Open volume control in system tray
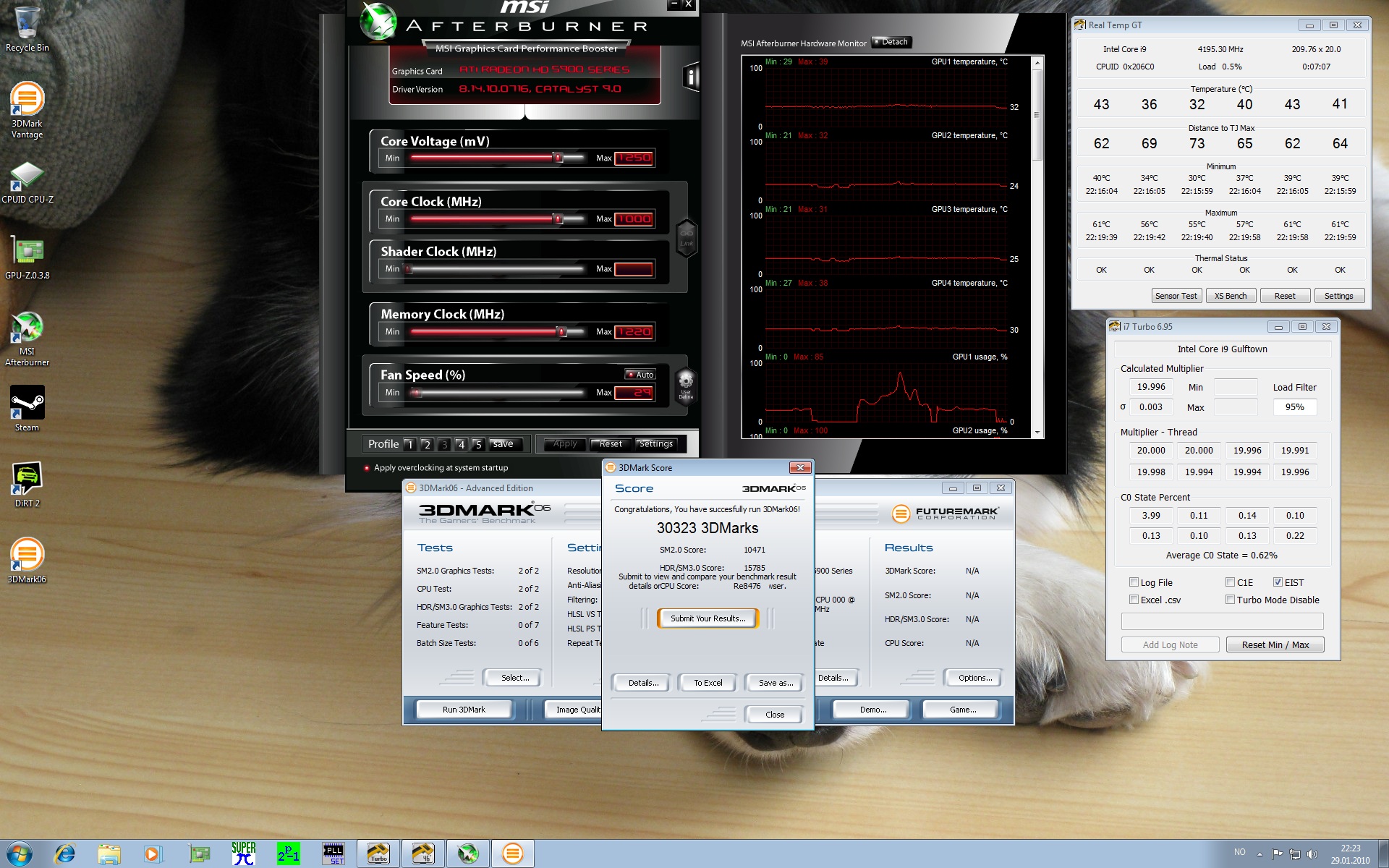The width and height of the screenshot is (1389, 868). (x=1312, y=854)
